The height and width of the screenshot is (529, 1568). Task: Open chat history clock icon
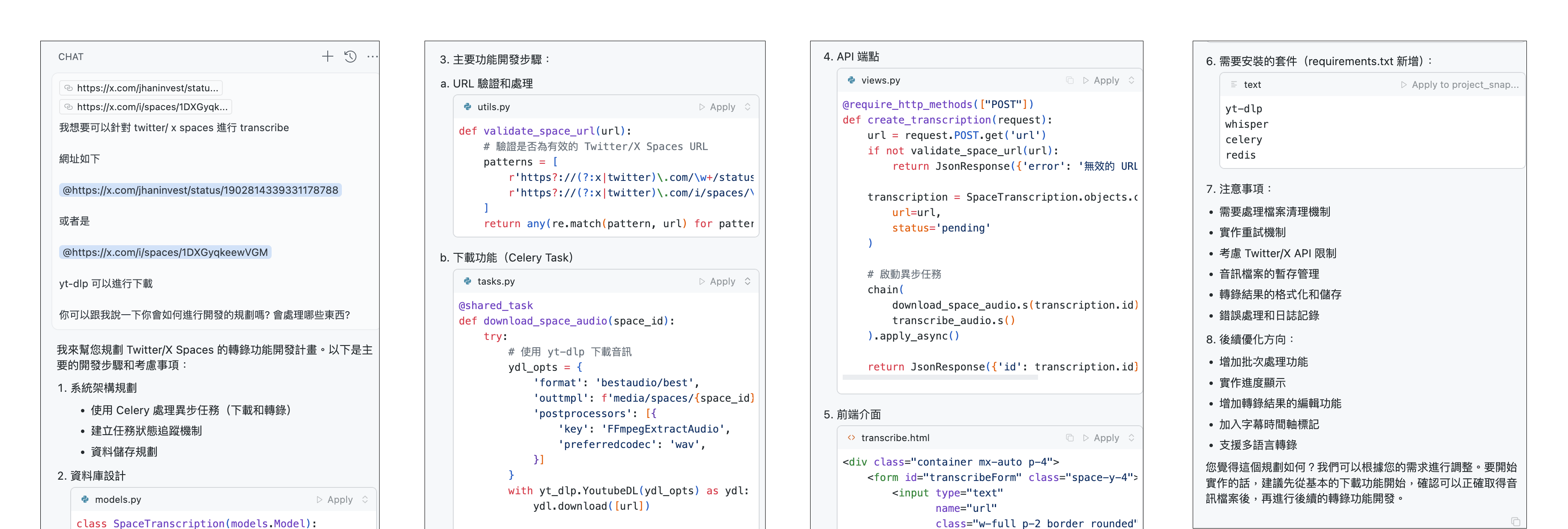350,57
